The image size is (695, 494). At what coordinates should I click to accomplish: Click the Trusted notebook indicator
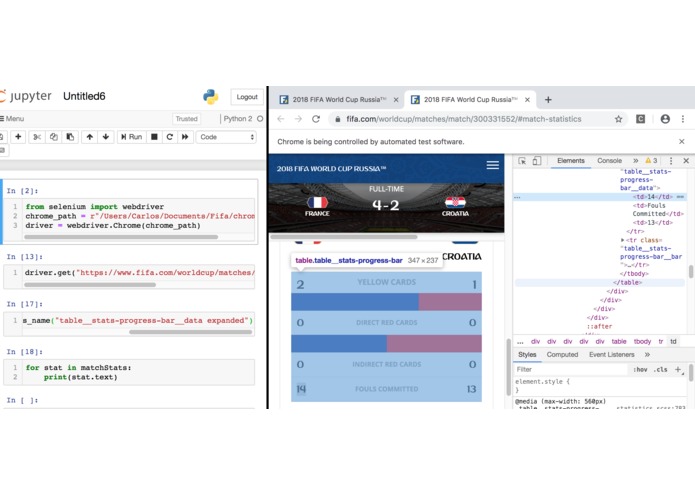click(186, 119)
